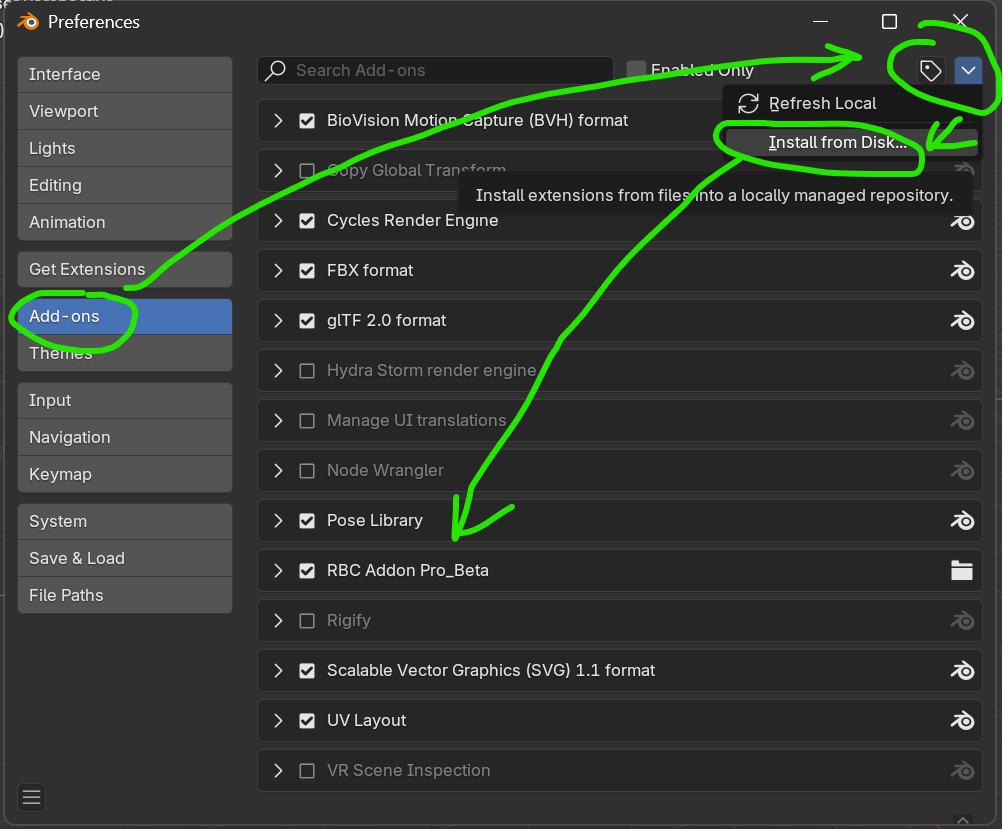The image size is (1003, 829).
Task: Click Blender icon on Pose Library row
Action: point(962,521)
